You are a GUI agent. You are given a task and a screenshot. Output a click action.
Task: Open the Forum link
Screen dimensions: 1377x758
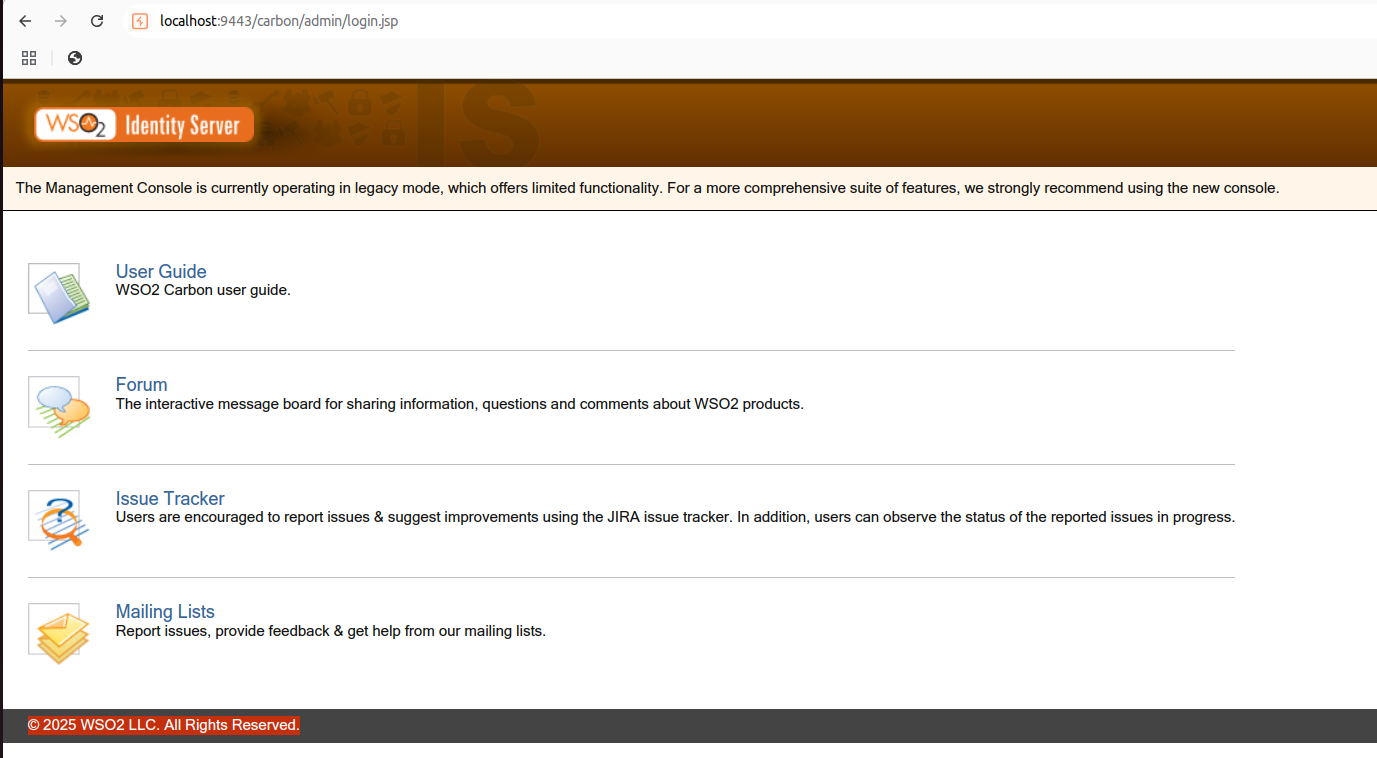coord(141,384)
